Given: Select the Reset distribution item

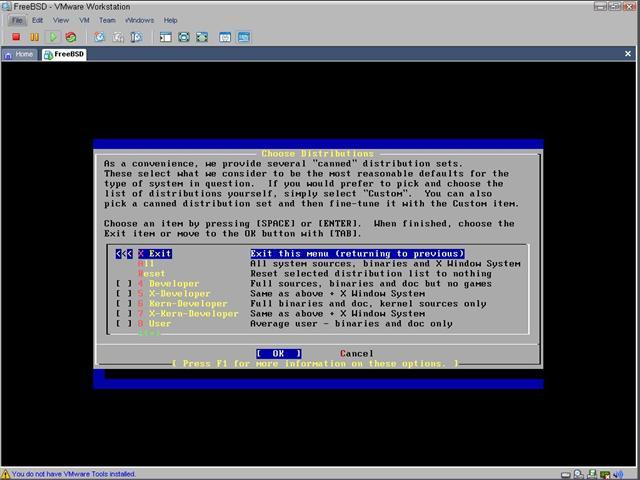Looking at the screenshot, I should (x=151, y=273).
